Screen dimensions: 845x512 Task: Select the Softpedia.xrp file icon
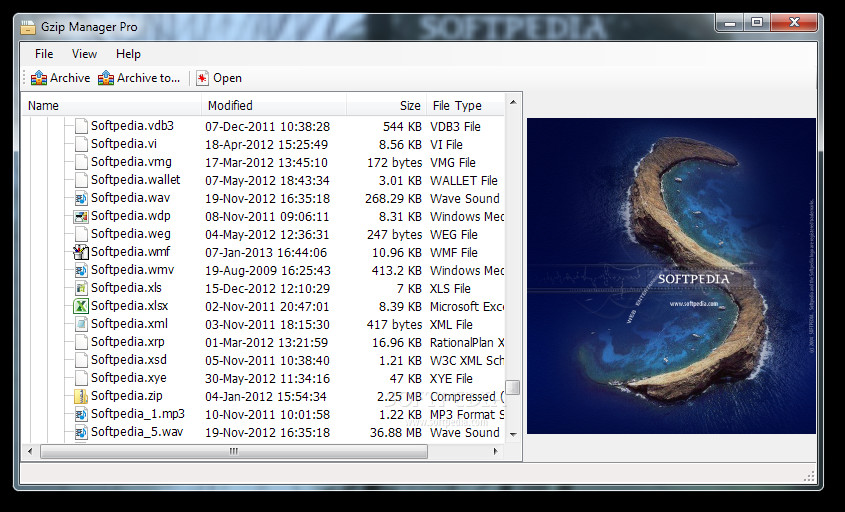81,342
